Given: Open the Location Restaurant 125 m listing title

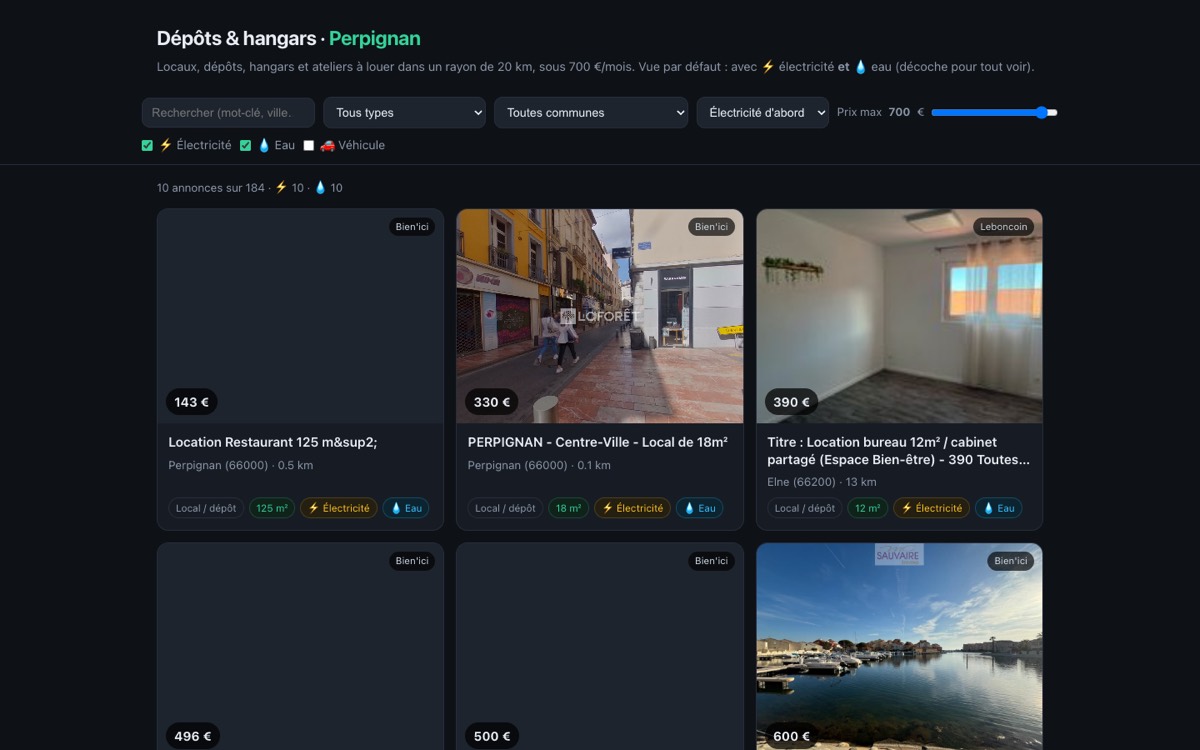Looking at the screenshot, I should tap(273, 442).
